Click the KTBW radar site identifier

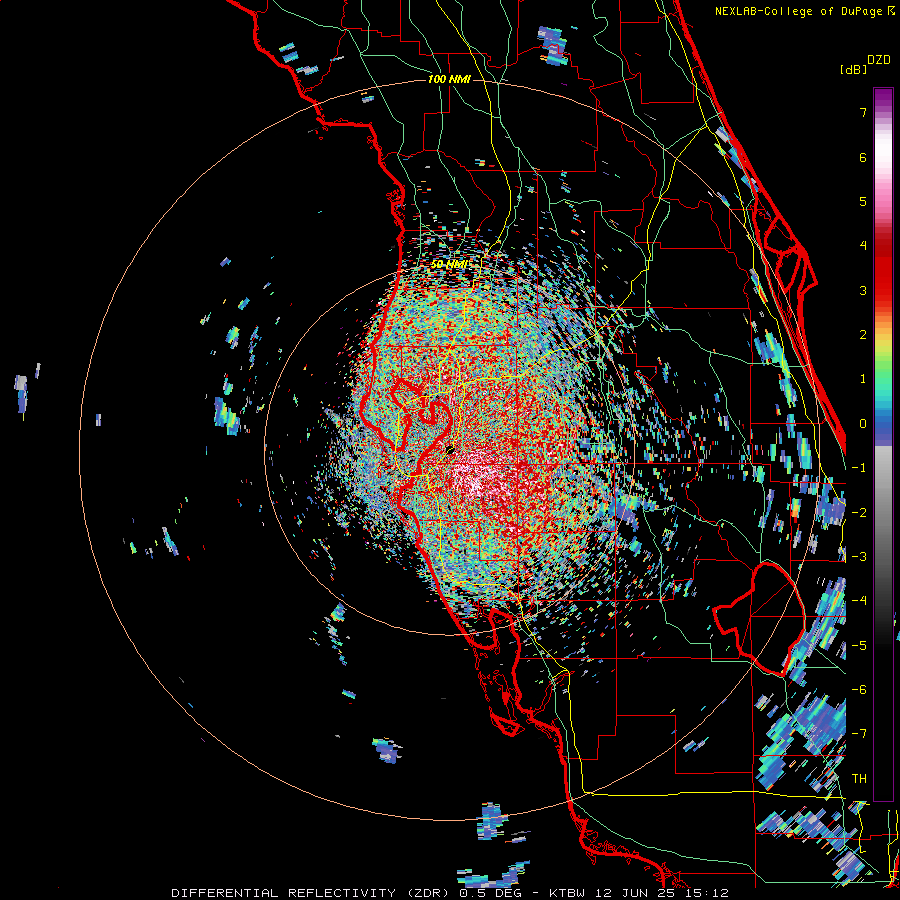click(x=569, y=893)
